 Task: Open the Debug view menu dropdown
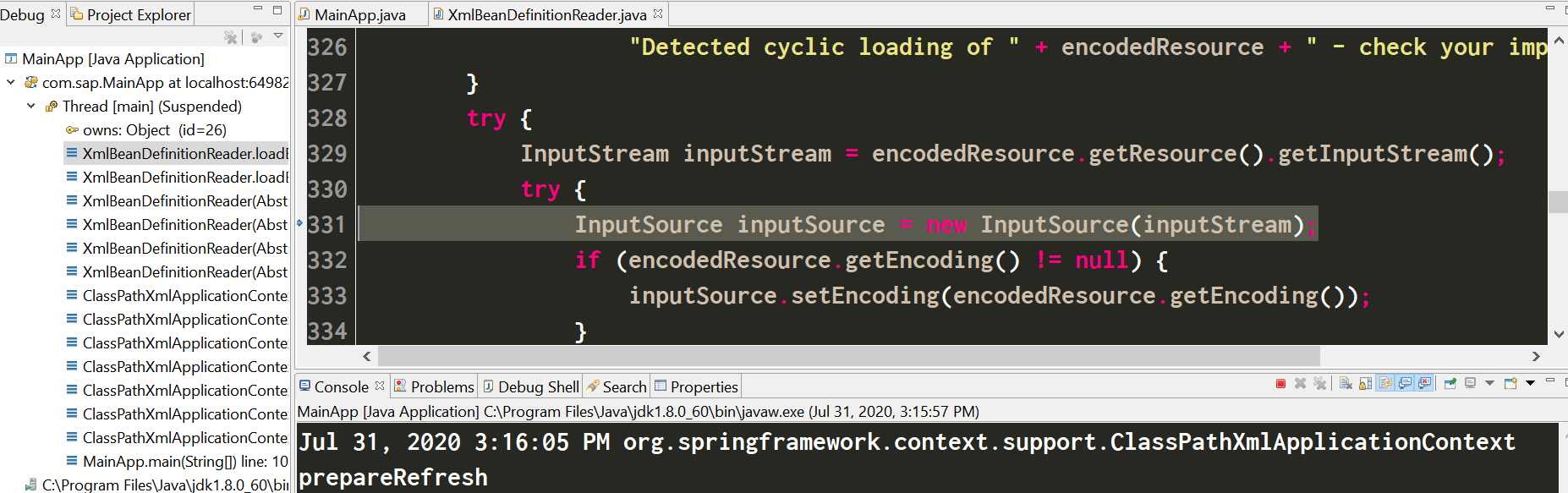pyautogui.click(x=278, y=36)
